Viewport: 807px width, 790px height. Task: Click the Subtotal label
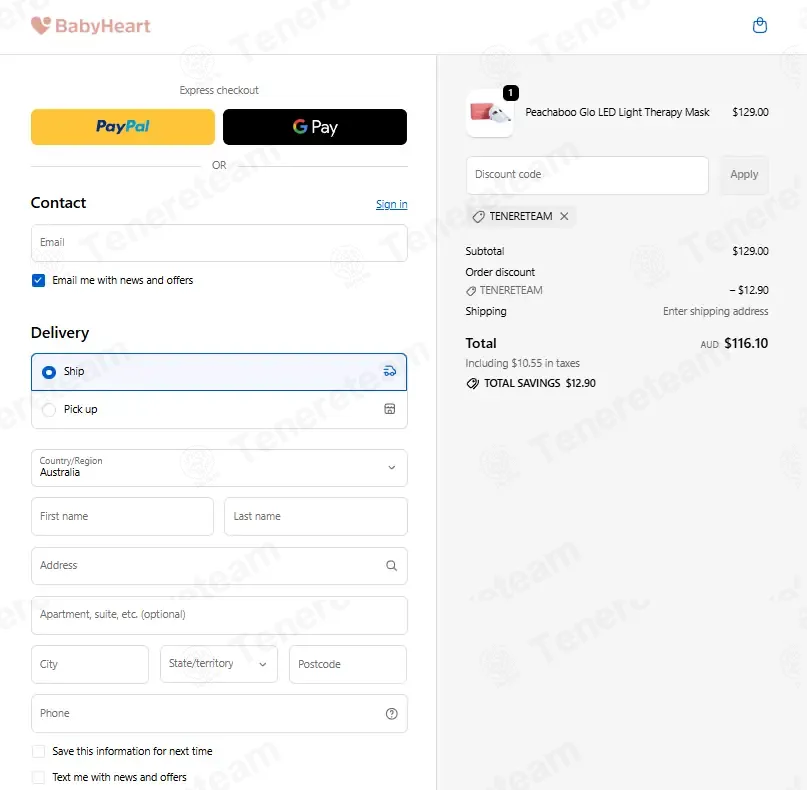click(485, 251)
